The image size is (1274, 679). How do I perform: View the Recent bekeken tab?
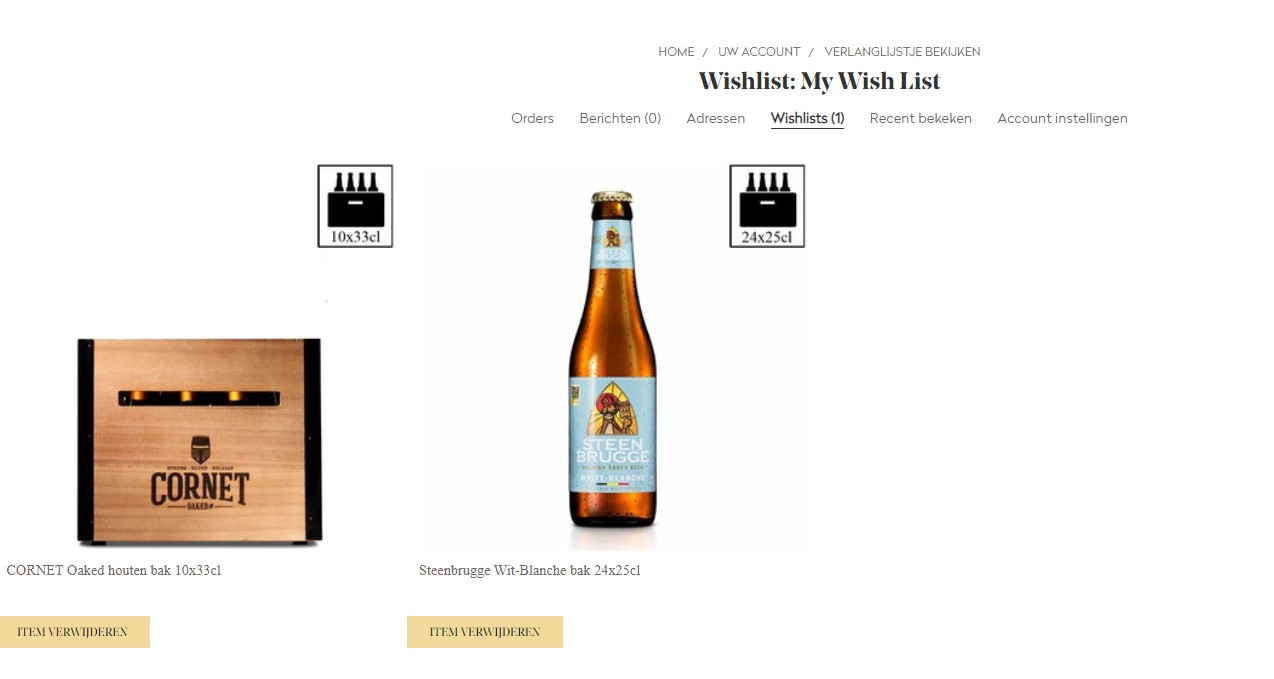click(x=921, y=118)
